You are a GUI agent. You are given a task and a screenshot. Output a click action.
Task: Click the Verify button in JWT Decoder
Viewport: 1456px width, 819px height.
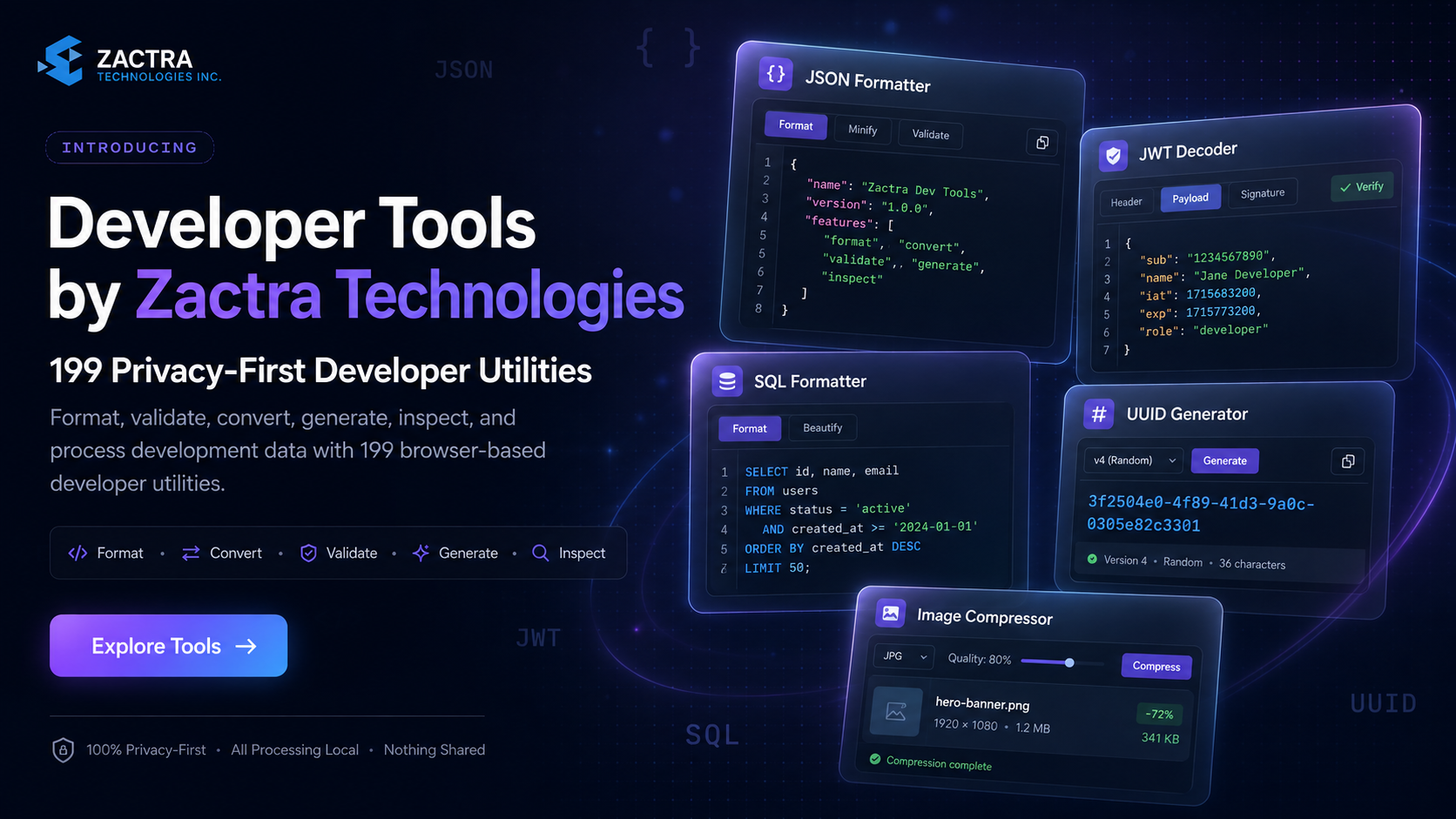(x=1362, y=187)
